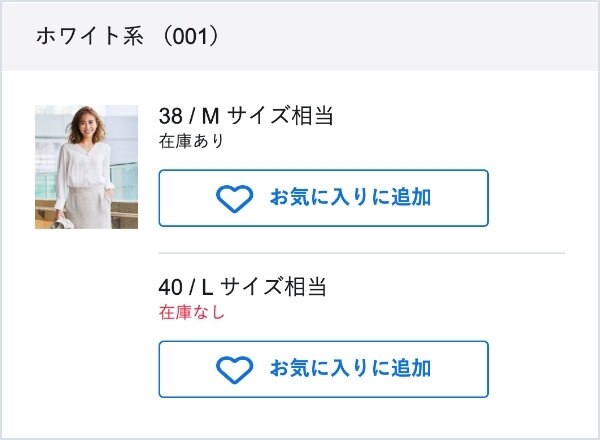Click the heart icon for 40 / L size

[234, 369]
